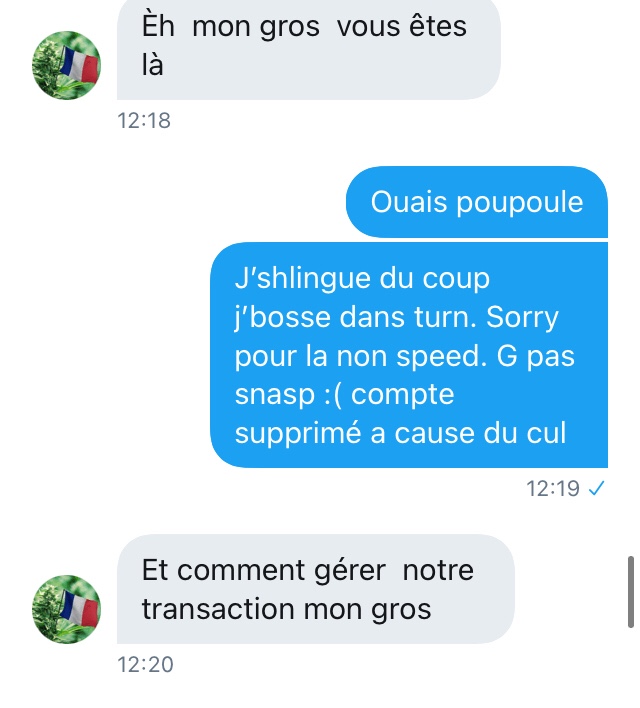Click the 12:19 timestamp
Screen dimensions: 640x708
coord(553,488)
